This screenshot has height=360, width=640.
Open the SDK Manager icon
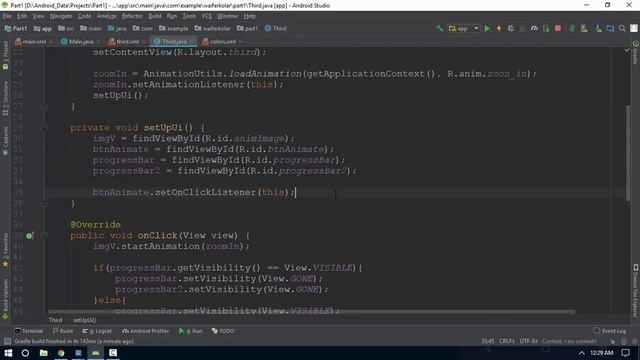coord(598,29)
